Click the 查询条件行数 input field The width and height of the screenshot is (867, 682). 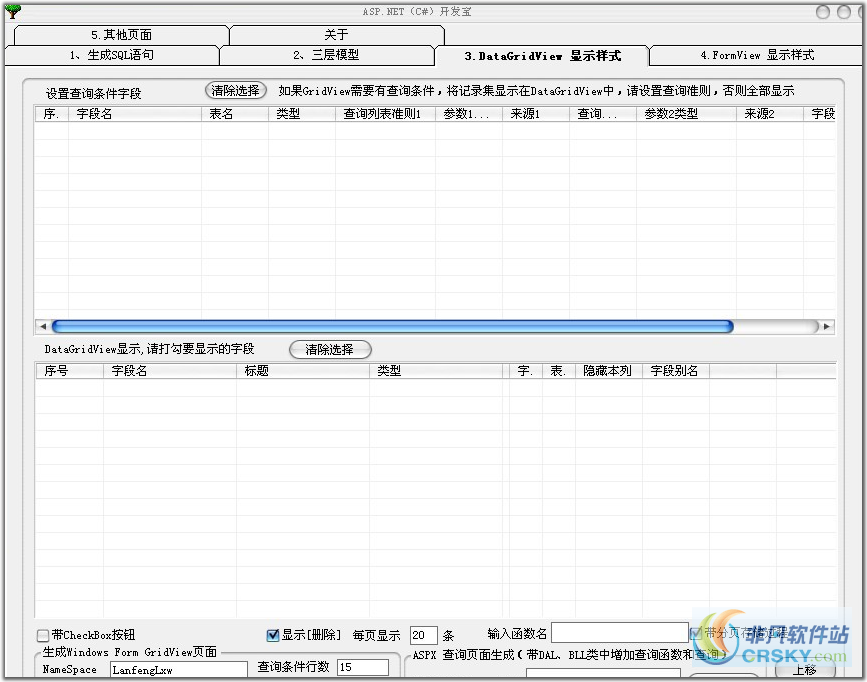click(x=363, y=667)
